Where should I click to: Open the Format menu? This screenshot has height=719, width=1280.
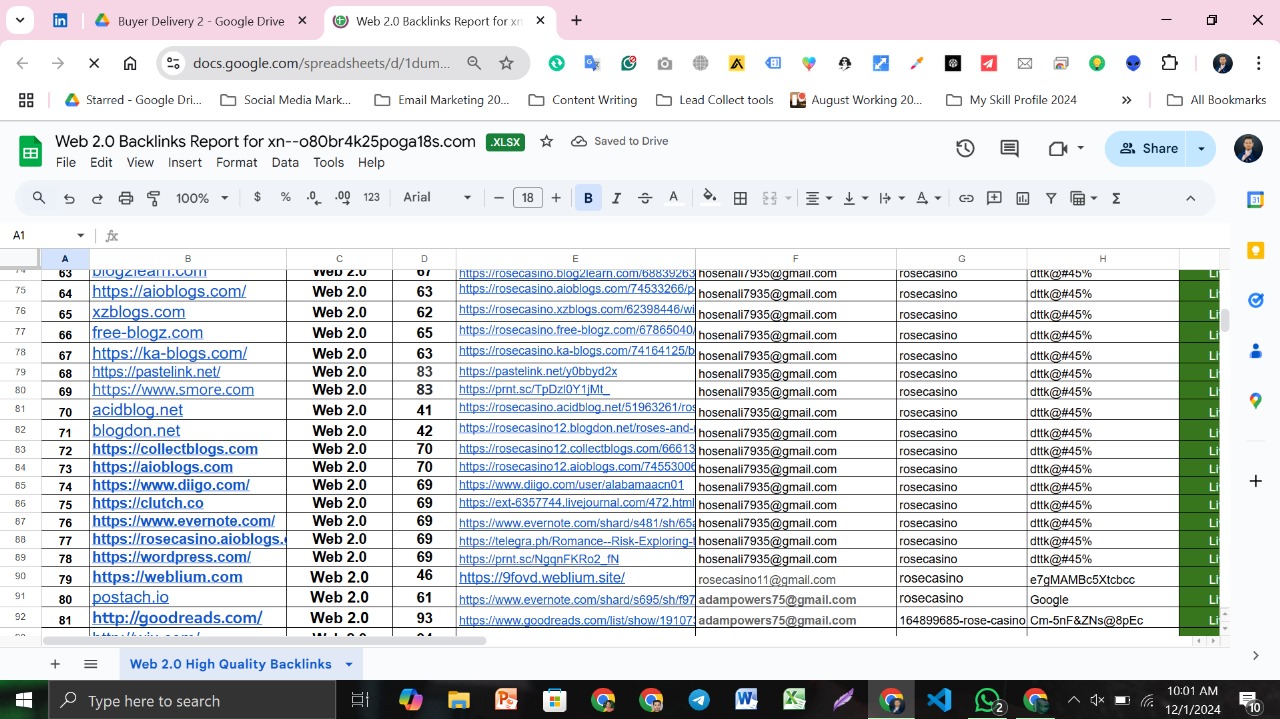tap(236, 162)
